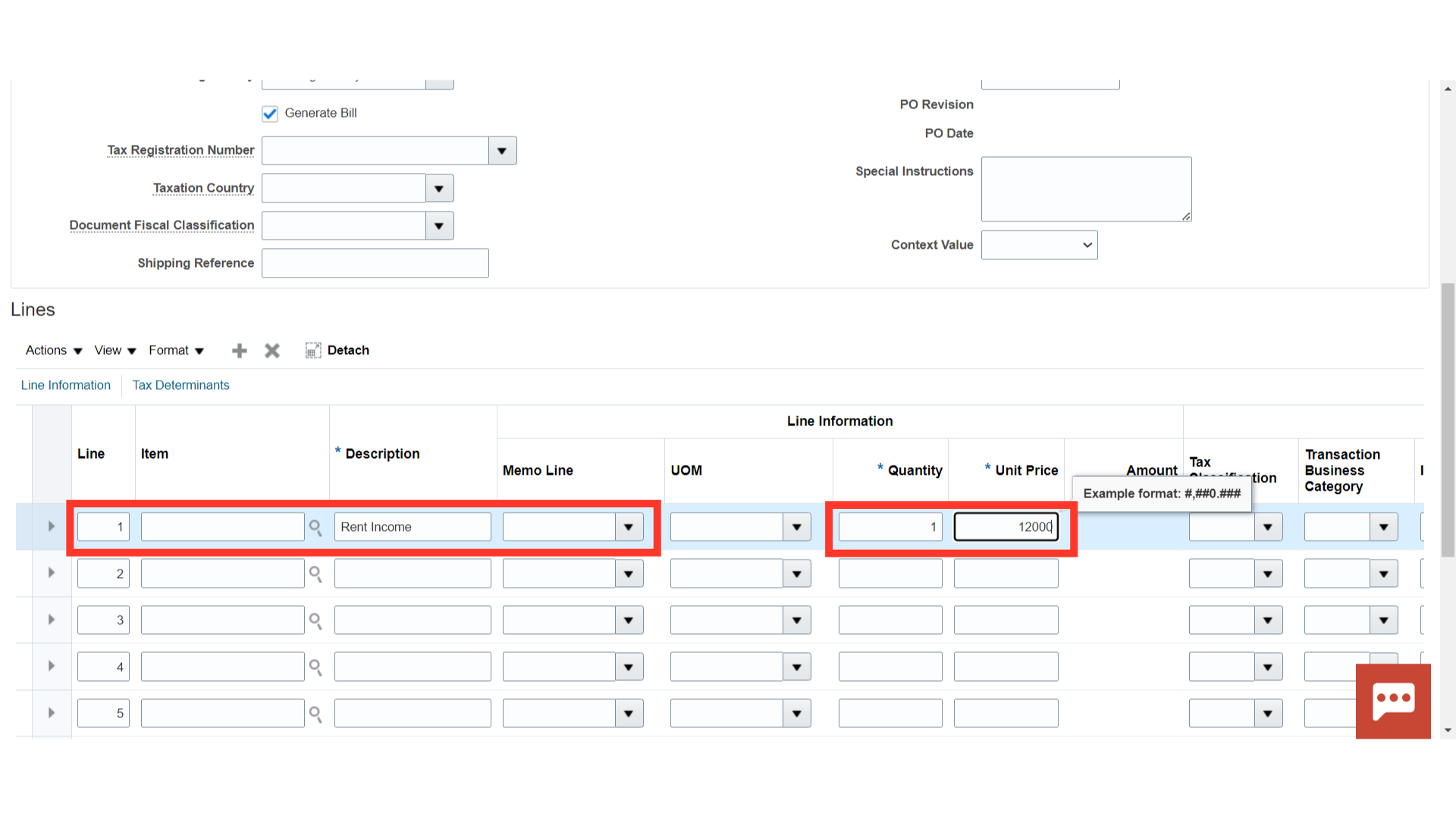The height and width of the screenshot is (819, 1456).
Task: Open UOM dropdown for line 5
Action: [x=797, y=714]
